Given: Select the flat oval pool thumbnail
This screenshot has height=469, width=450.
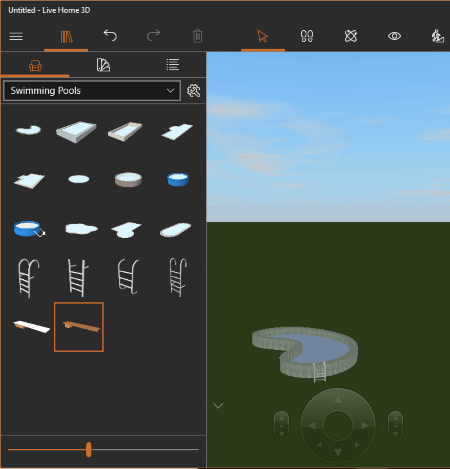Looking at the screenshot, I should point(79,179).
